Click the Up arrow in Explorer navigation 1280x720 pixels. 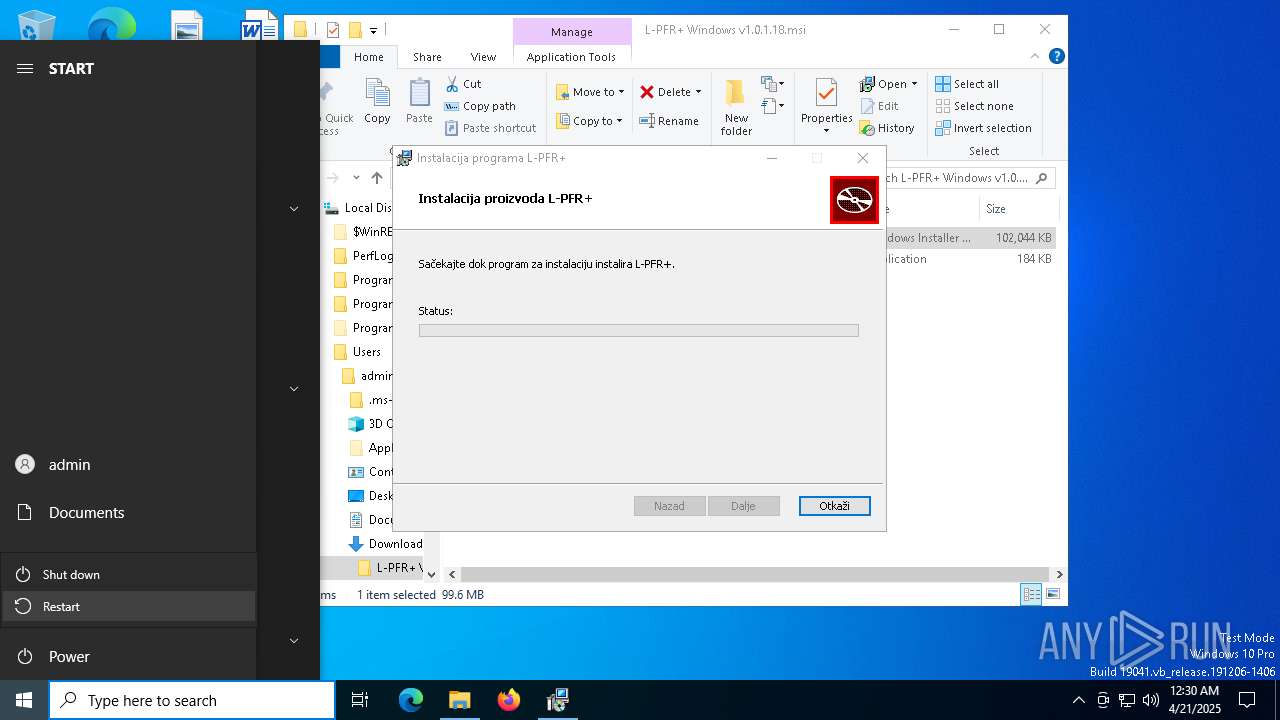point(377,178)
